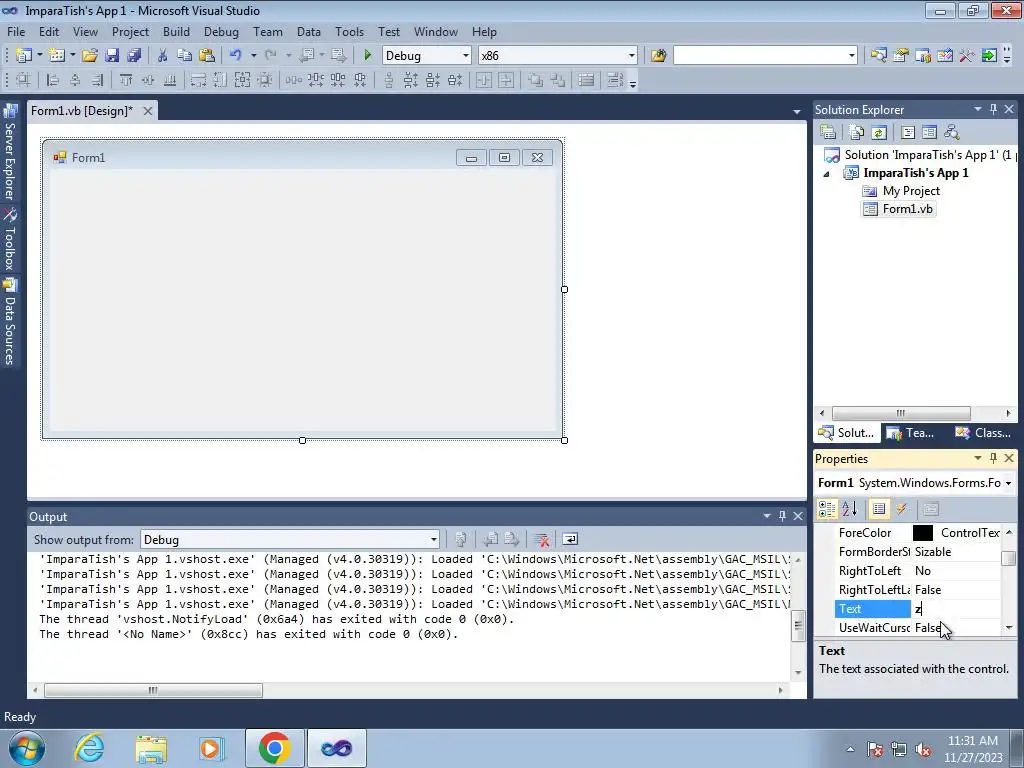Collapse ImparaTish's App 1 project node

coord(826,174)
